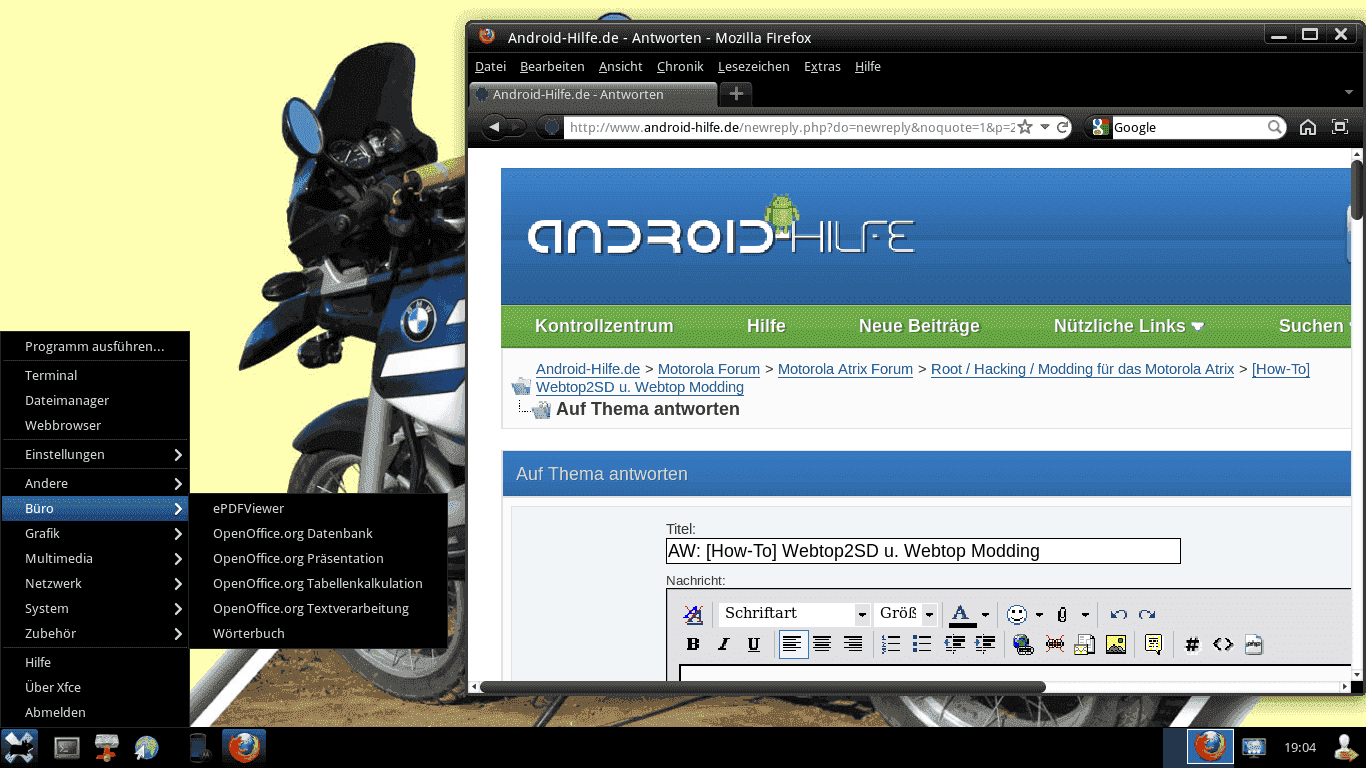Open the Extras menu
Viewport: 1366px width, 768px height.
822,66
